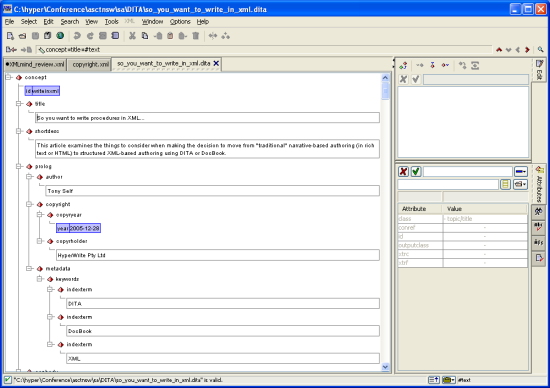Open the Options menu
Image resolution: width=550 pixels, height=388 pixels.
180,22
